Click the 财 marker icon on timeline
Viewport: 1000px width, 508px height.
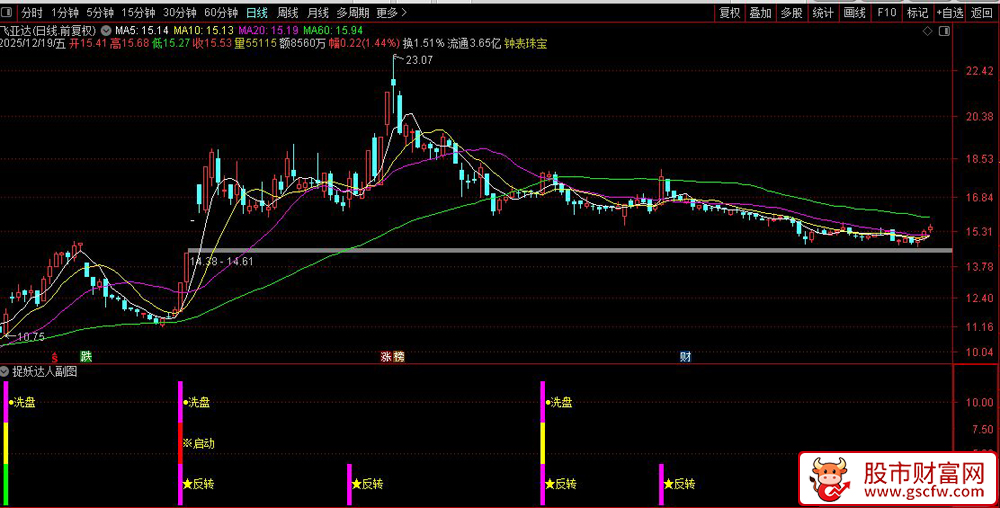(685, 356)
